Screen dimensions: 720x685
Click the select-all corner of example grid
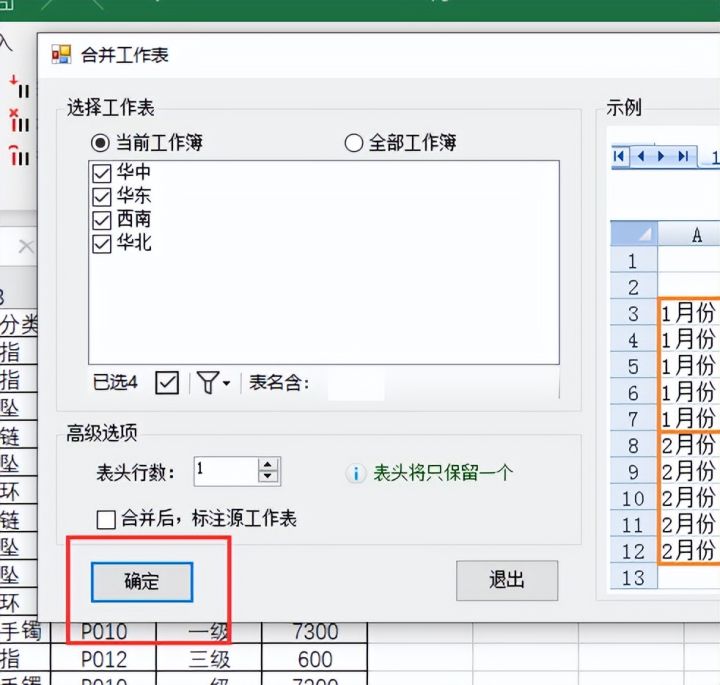coord(634,234)
